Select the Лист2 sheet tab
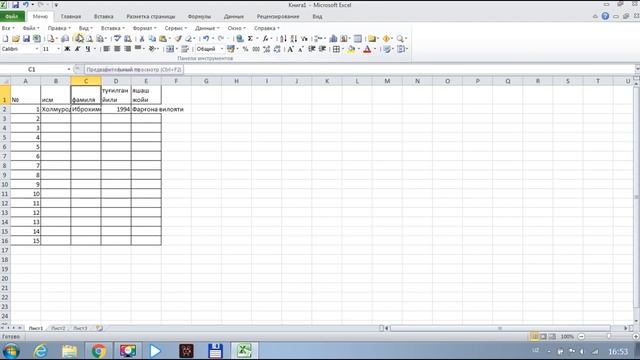640x360 pixels. [x=58, y=328]
